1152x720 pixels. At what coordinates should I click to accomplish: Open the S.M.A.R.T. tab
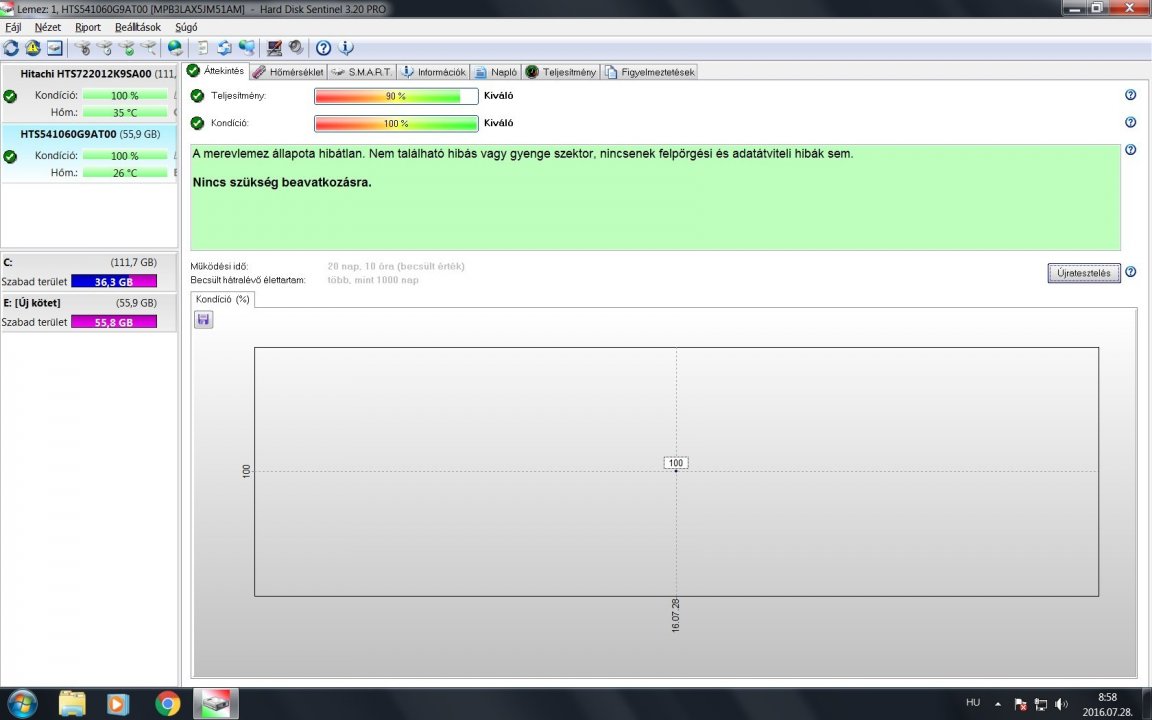pyautogui.click(x=362, y=72)
